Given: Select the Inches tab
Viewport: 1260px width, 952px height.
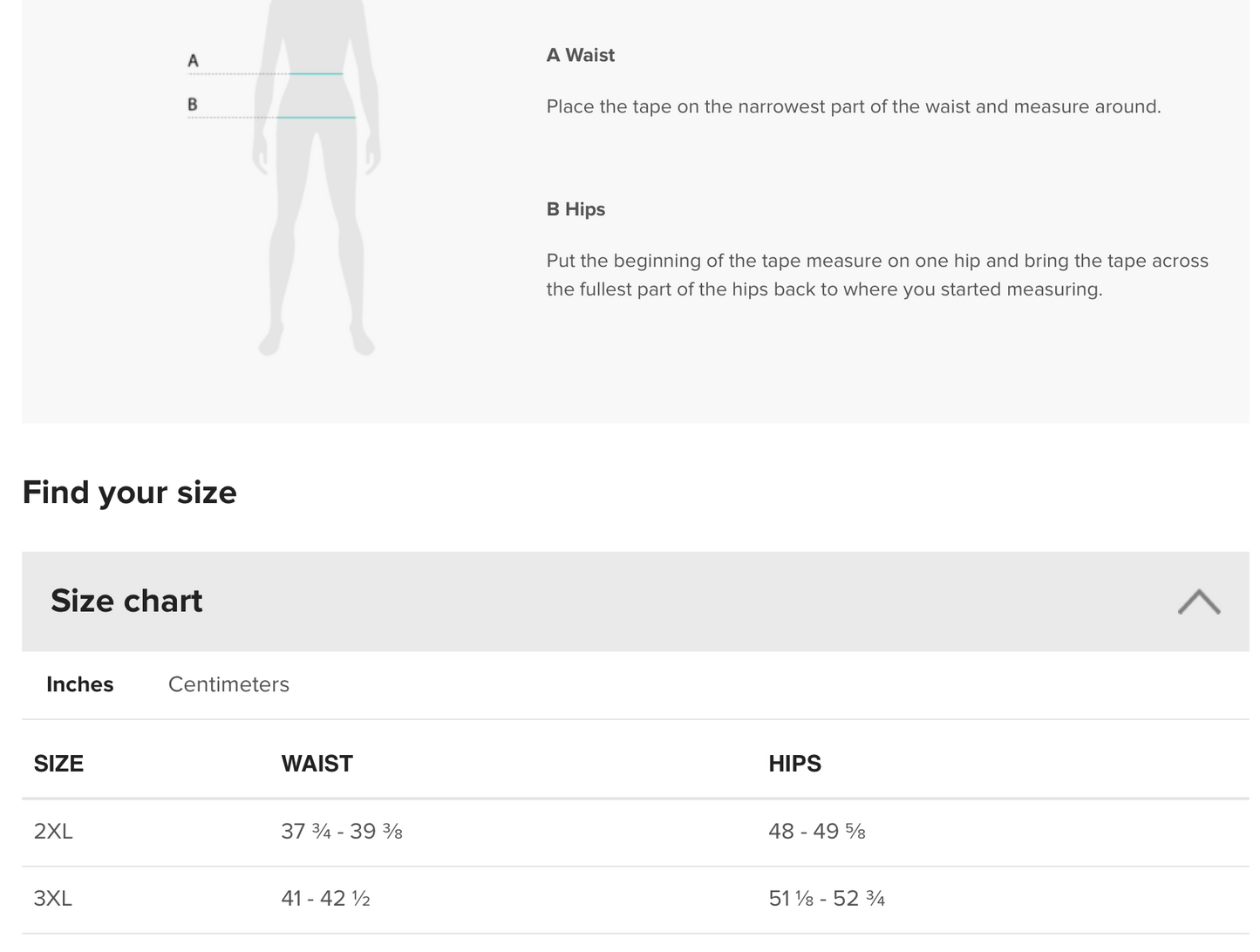Looking at the screenshot, I should click(x=79, y=684).
